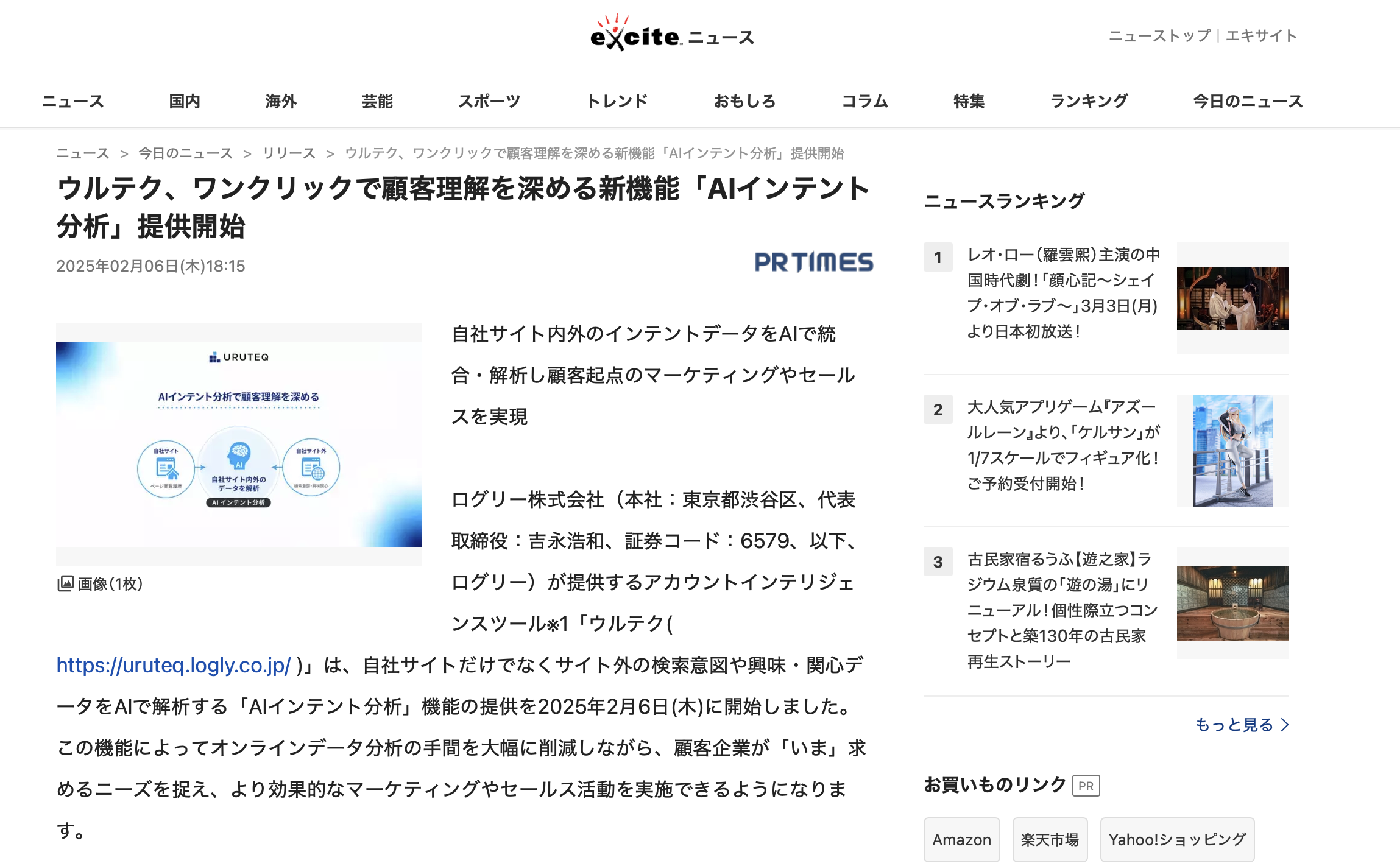Click the excite ニュース logo

coord(672,33)
